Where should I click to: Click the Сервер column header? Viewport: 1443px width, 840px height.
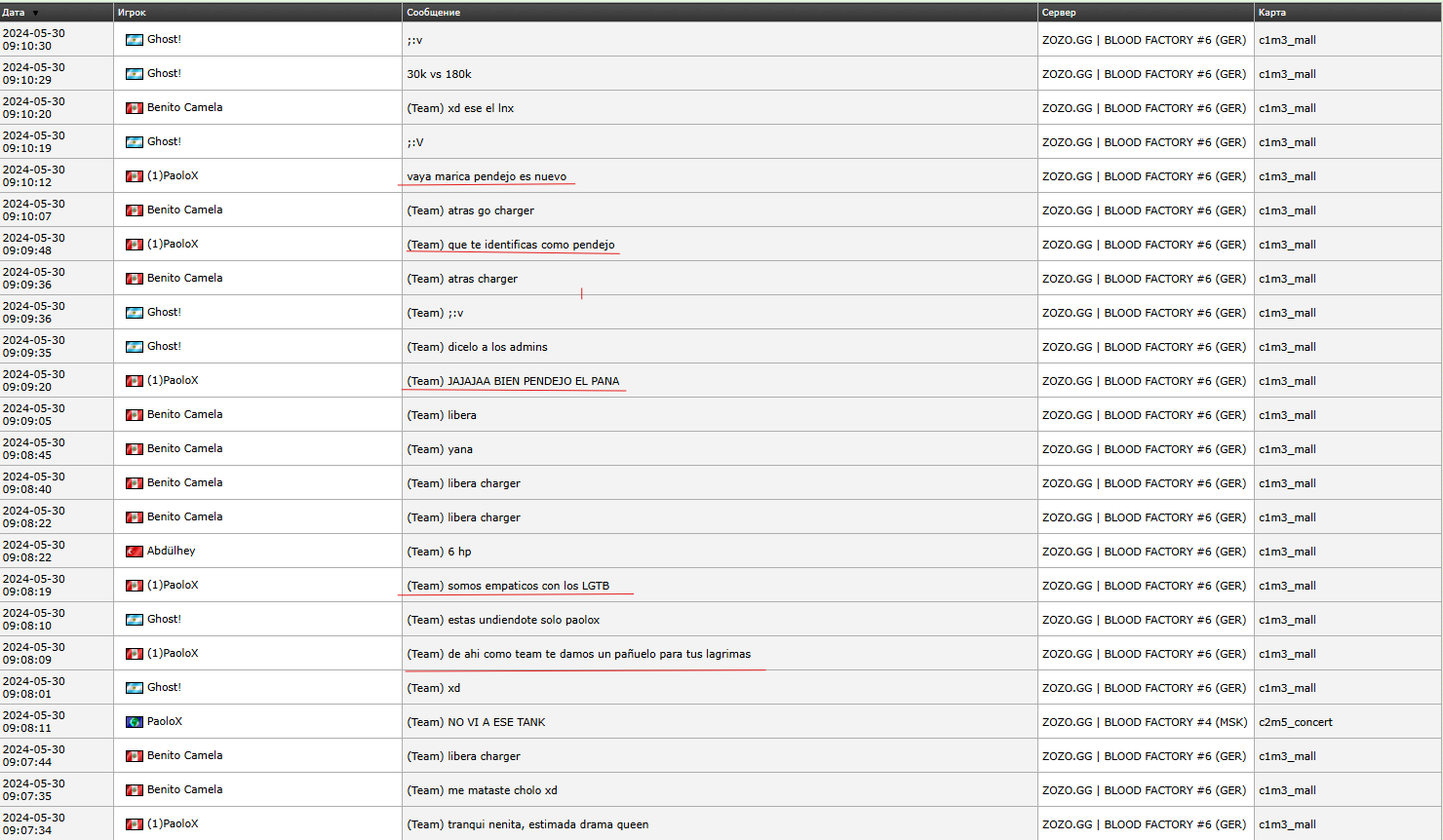click(1059, 13)
